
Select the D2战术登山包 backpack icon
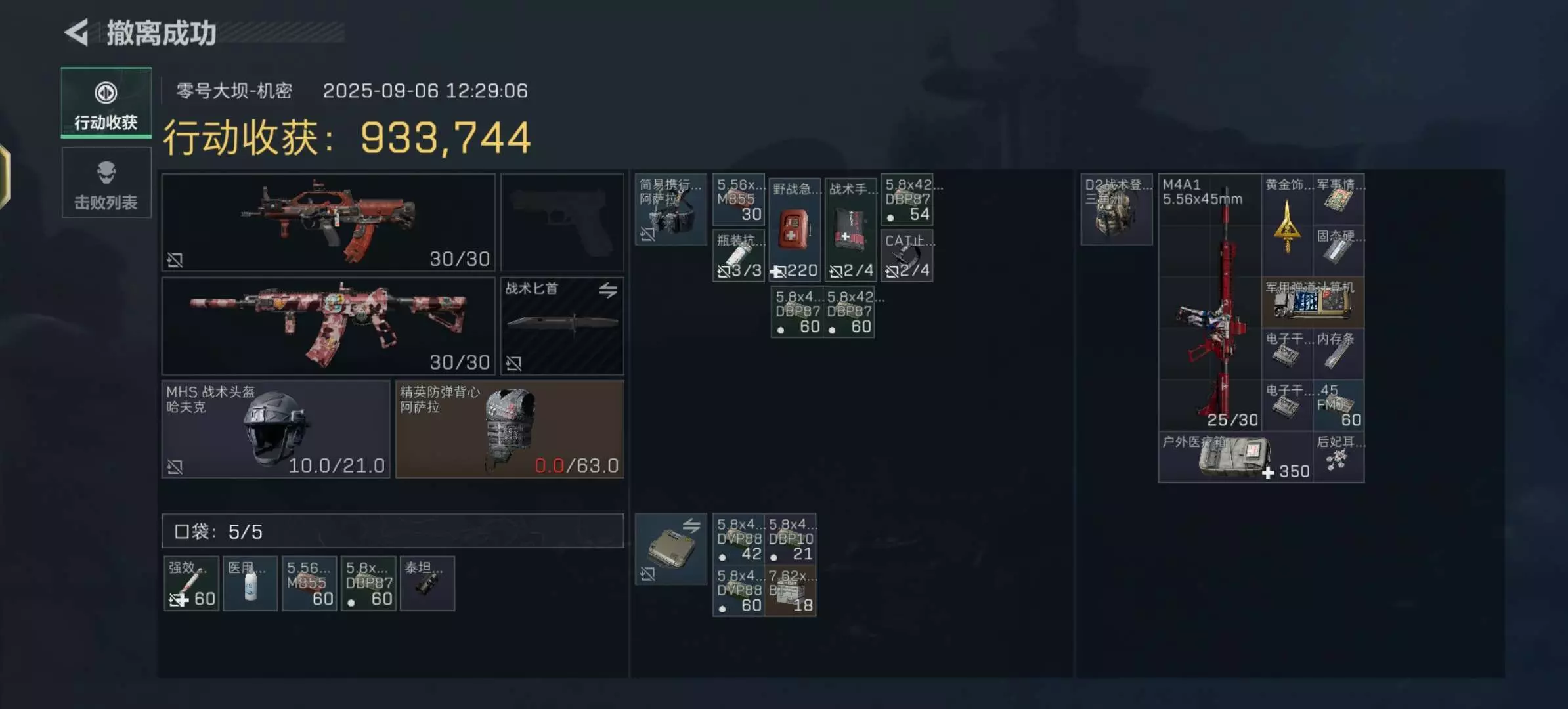click(1116, 209)
